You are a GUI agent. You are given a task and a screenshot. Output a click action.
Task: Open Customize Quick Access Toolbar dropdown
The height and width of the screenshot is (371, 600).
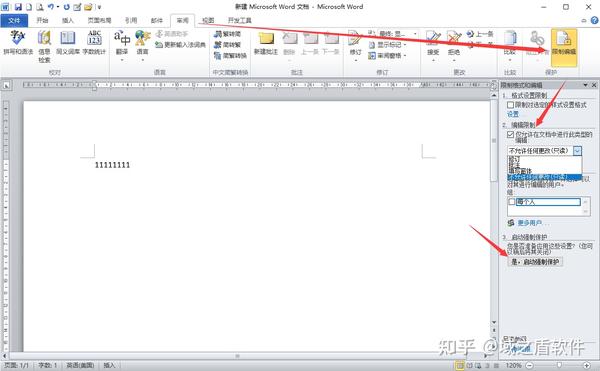[x=99, y=7]
